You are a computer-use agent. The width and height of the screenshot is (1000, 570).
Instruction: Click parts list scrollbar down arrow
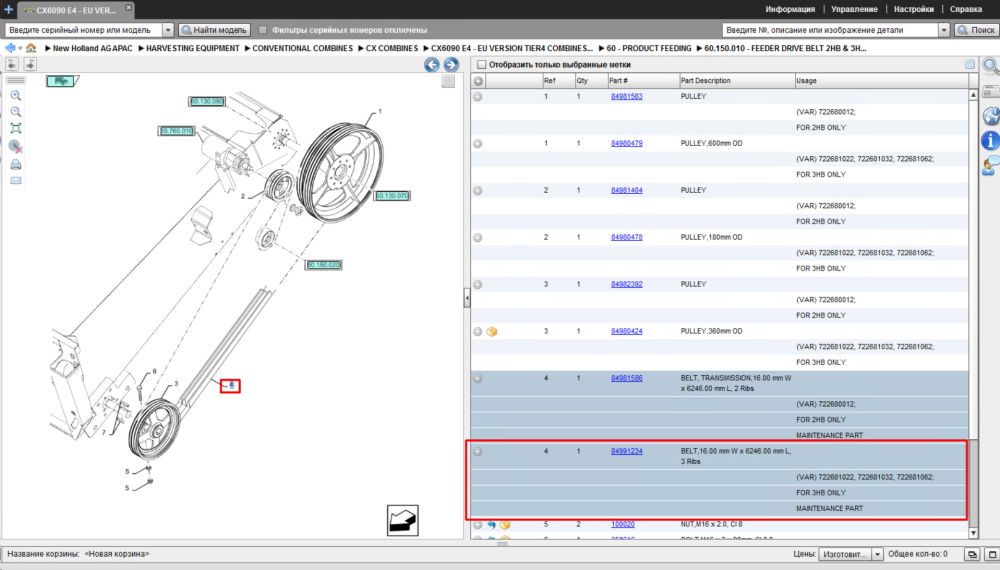973,533
